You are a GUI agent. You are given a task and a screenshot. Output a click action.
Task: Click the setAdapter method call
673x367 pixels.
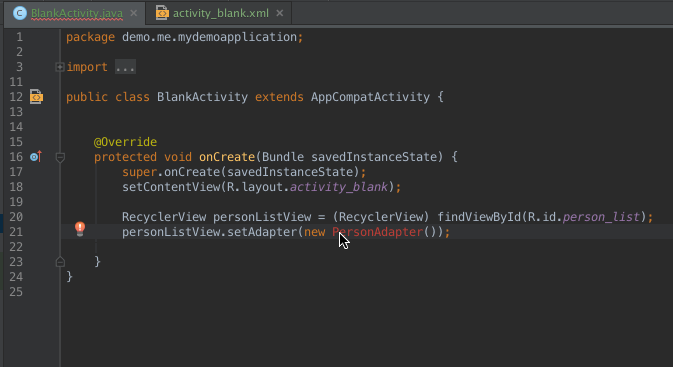(262, 232)
